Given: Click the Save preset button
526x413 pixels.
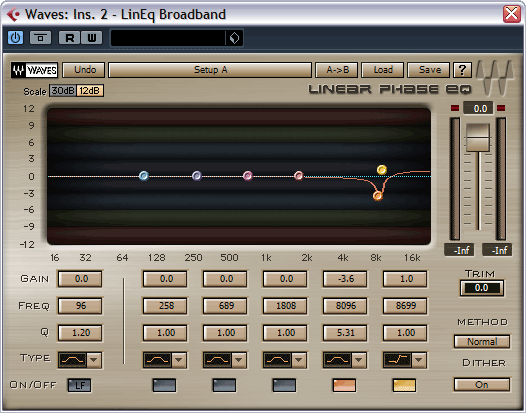Looking at the screenshot, I should pos(429,70).
